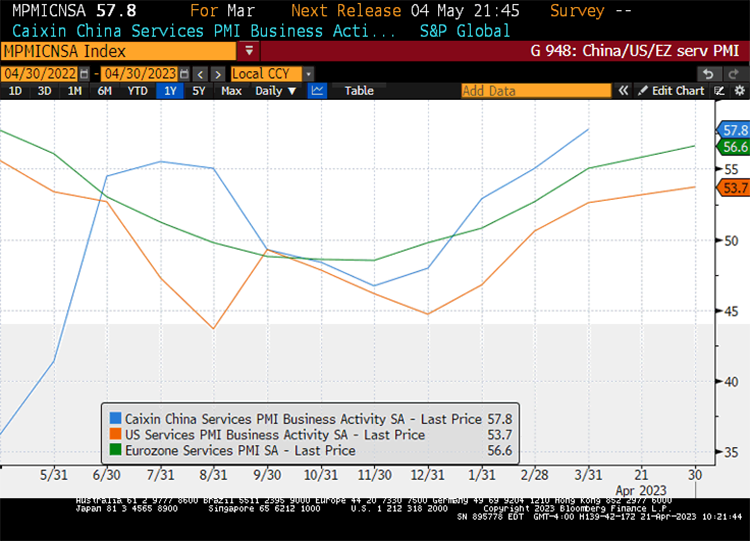
Task: Click the 11/30 x-axis label
Action: pos(375,475)
